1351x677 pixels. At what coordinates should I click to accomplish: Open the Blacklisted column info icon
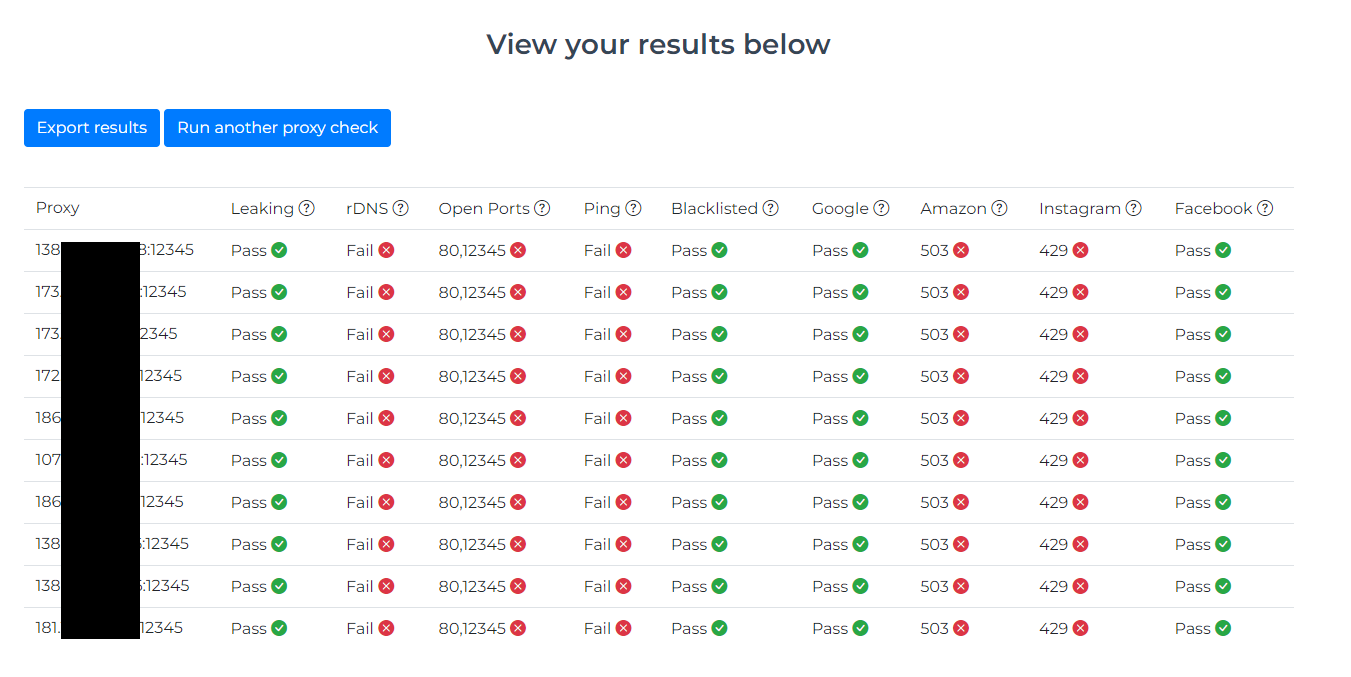click(x=771, y=208)
